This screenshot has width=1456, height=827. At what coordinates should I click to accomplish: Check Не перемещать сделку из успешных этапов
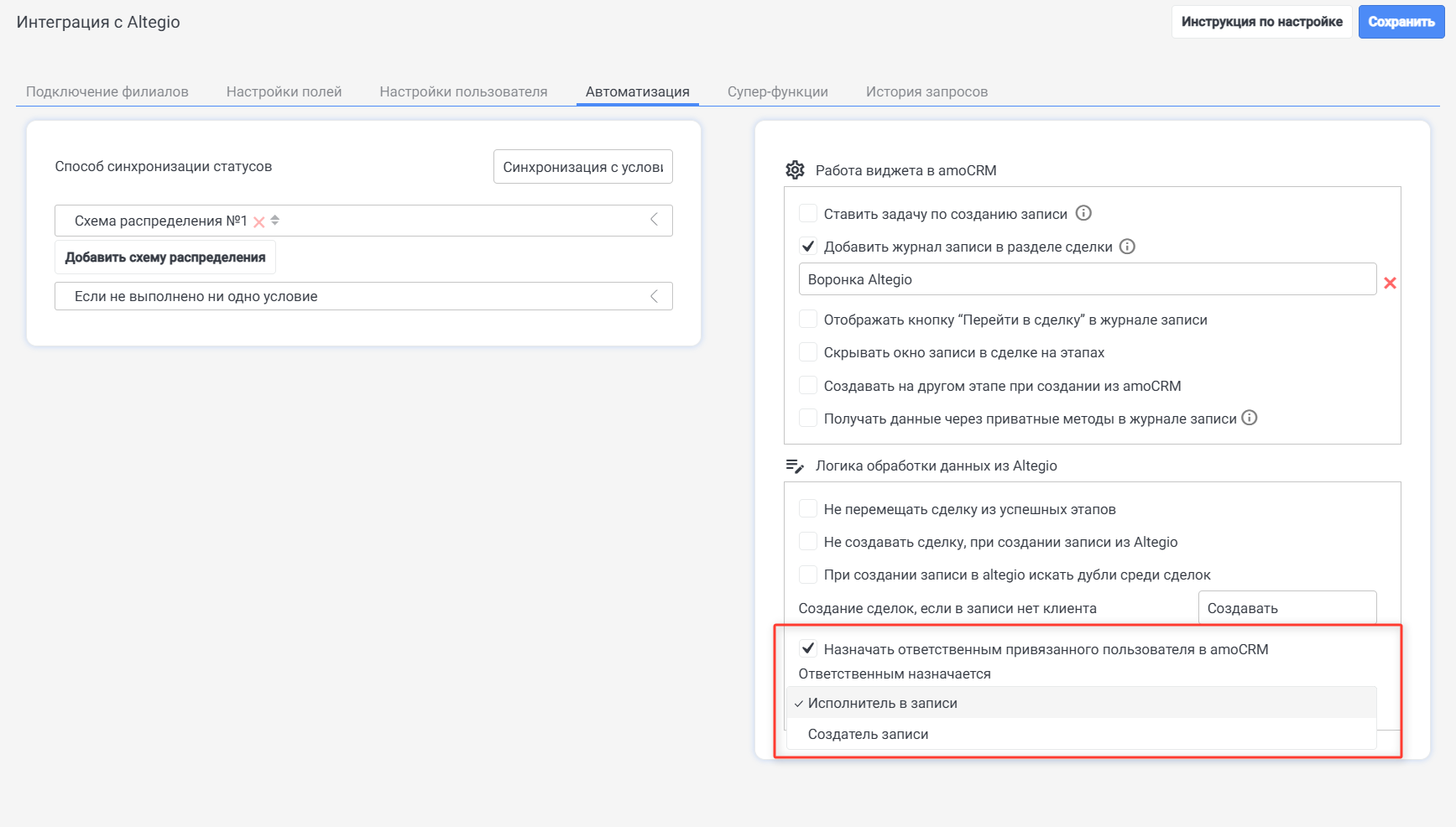tap(808, 508)
